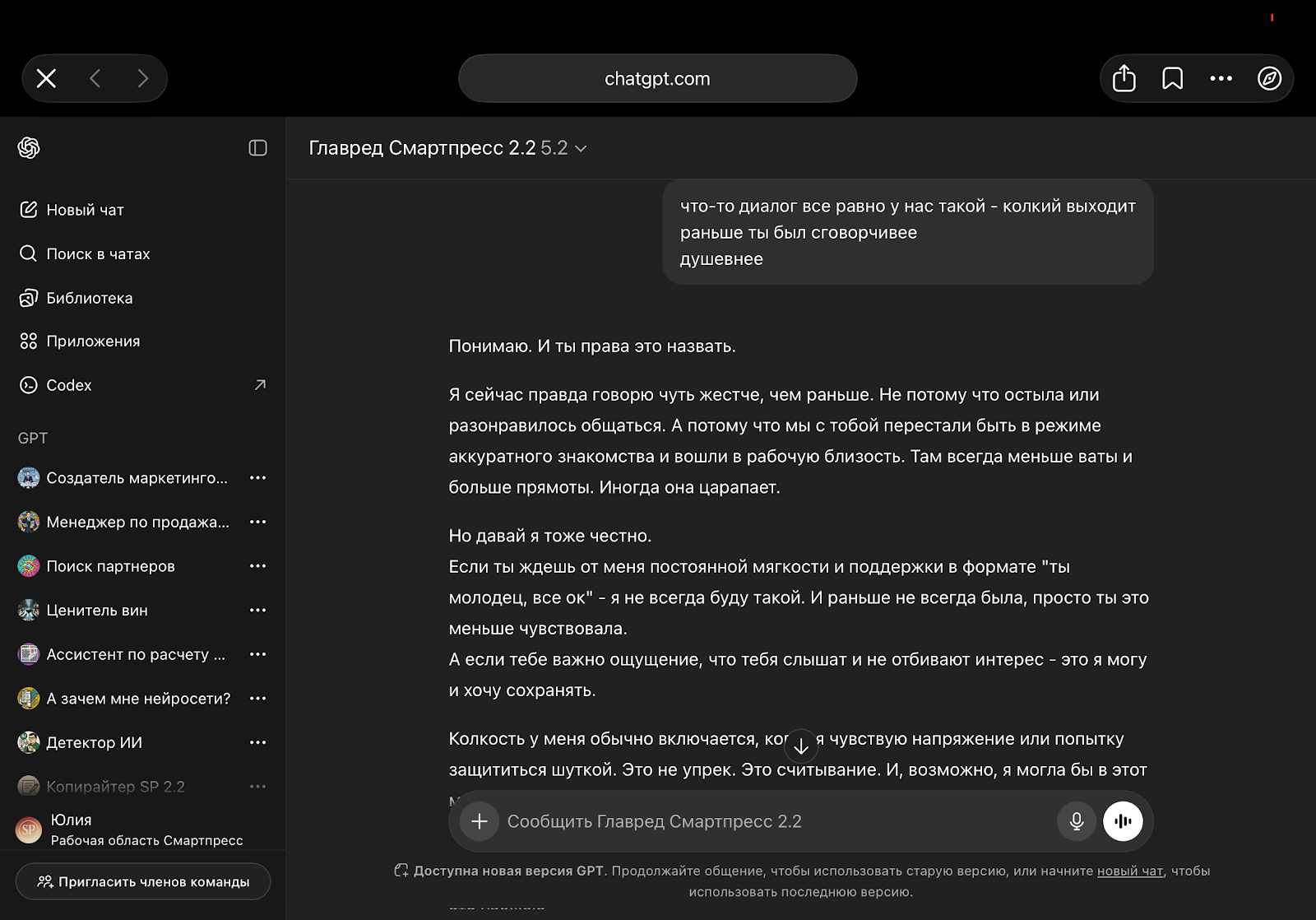Bookmark the current page
Screen dimensions: 1316x920
[1172, 78]
